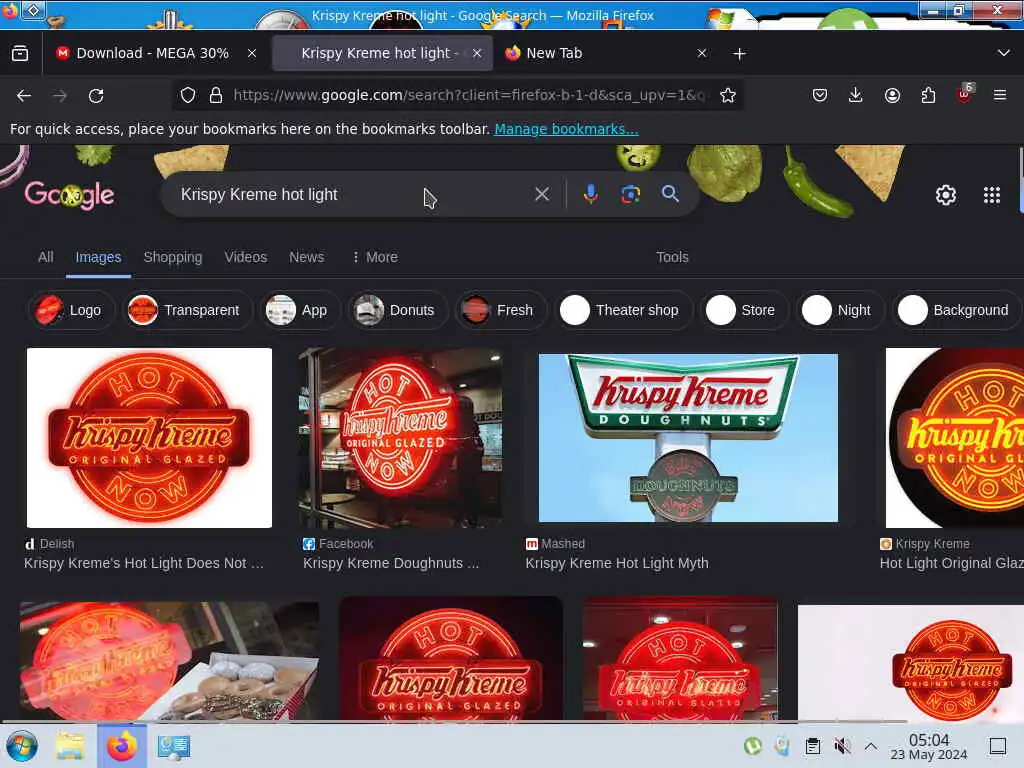This screenshot has height=768, width=1024.
Task: Open Krispy Kreme Hot Light Myth link
Action: 617,563
